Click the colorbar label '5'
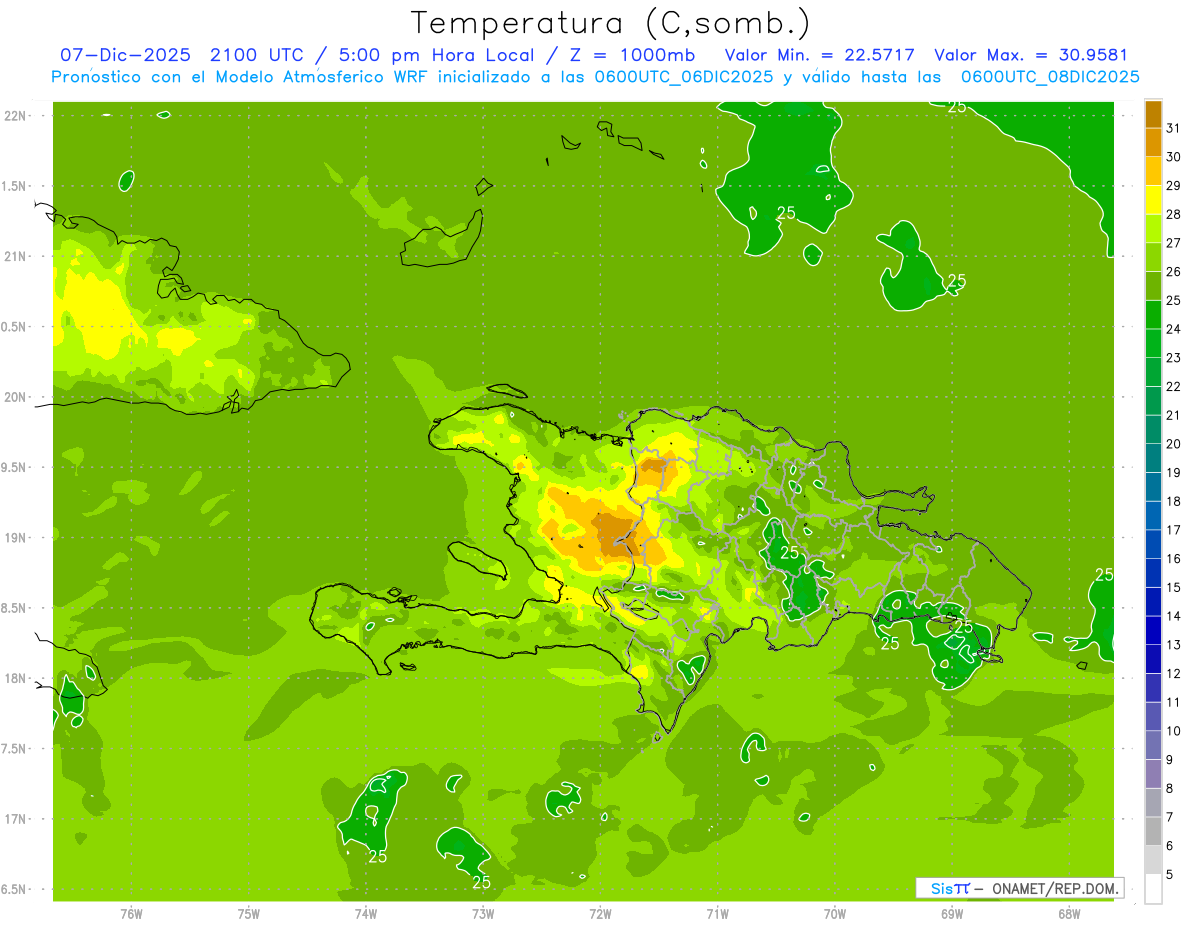 pos(1170,875)
